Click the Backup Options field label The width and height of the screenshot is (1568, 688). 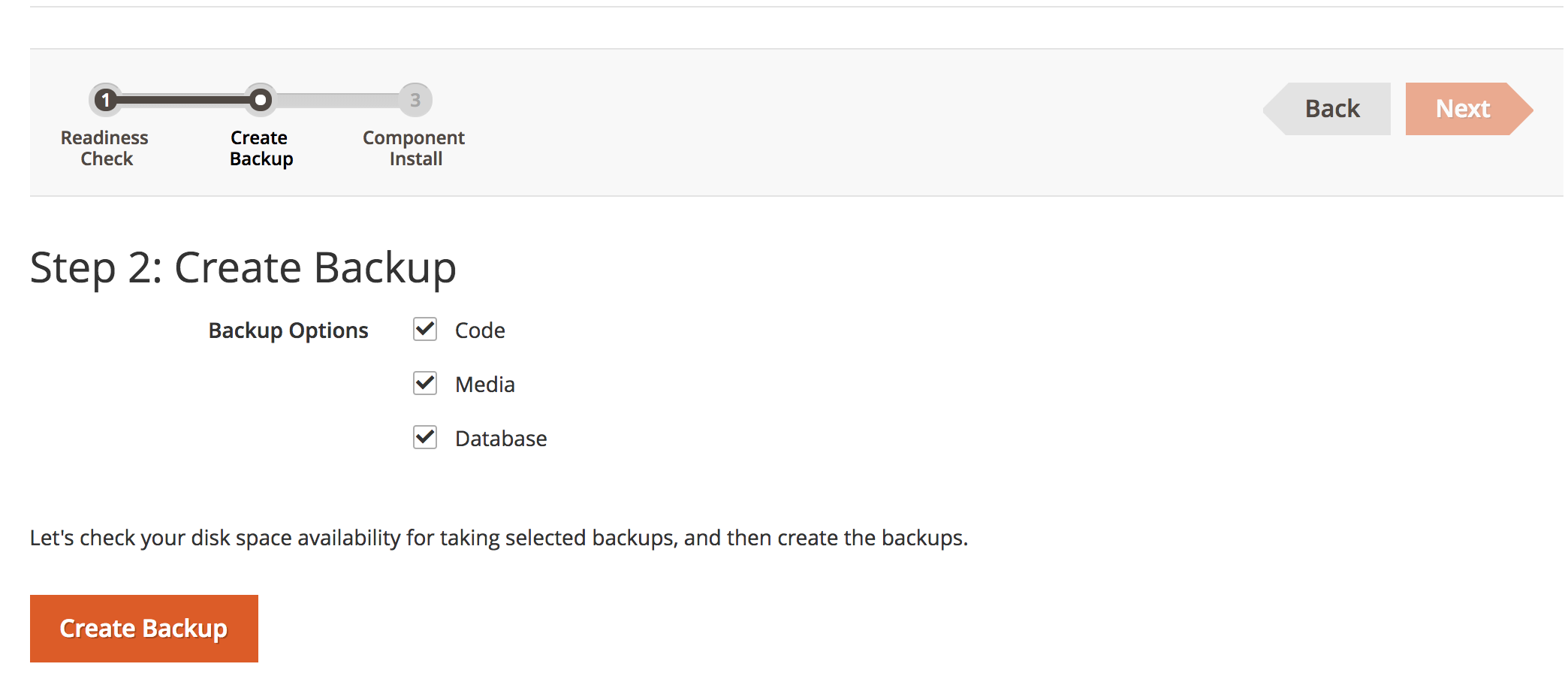[288, 330]
